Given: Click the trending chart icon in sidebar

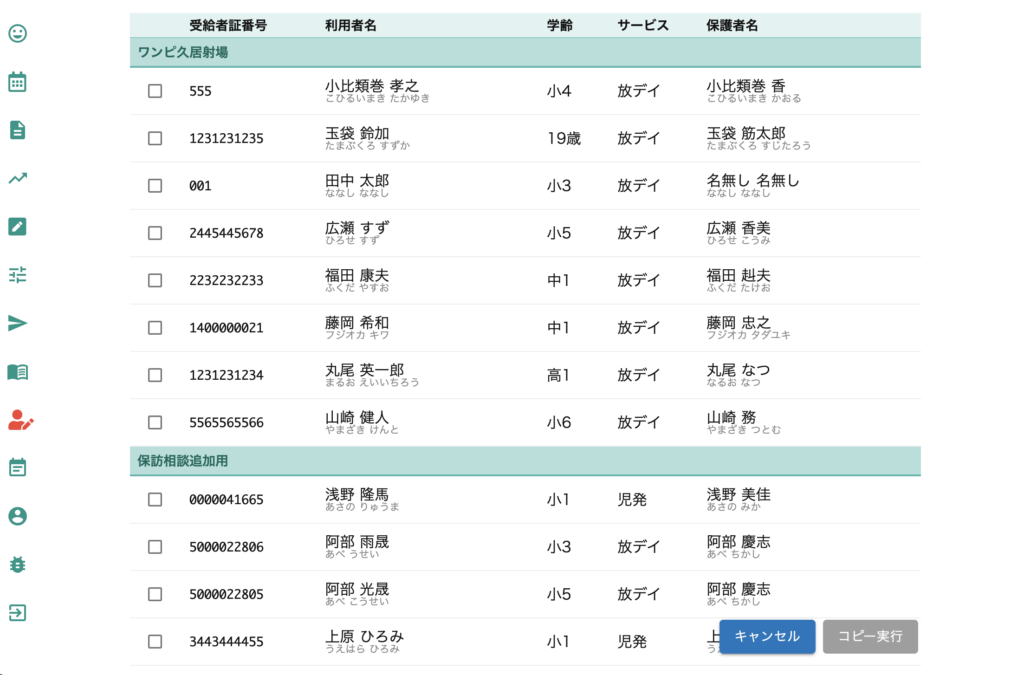Looking at the screenshot, I should tap(18, 178).
